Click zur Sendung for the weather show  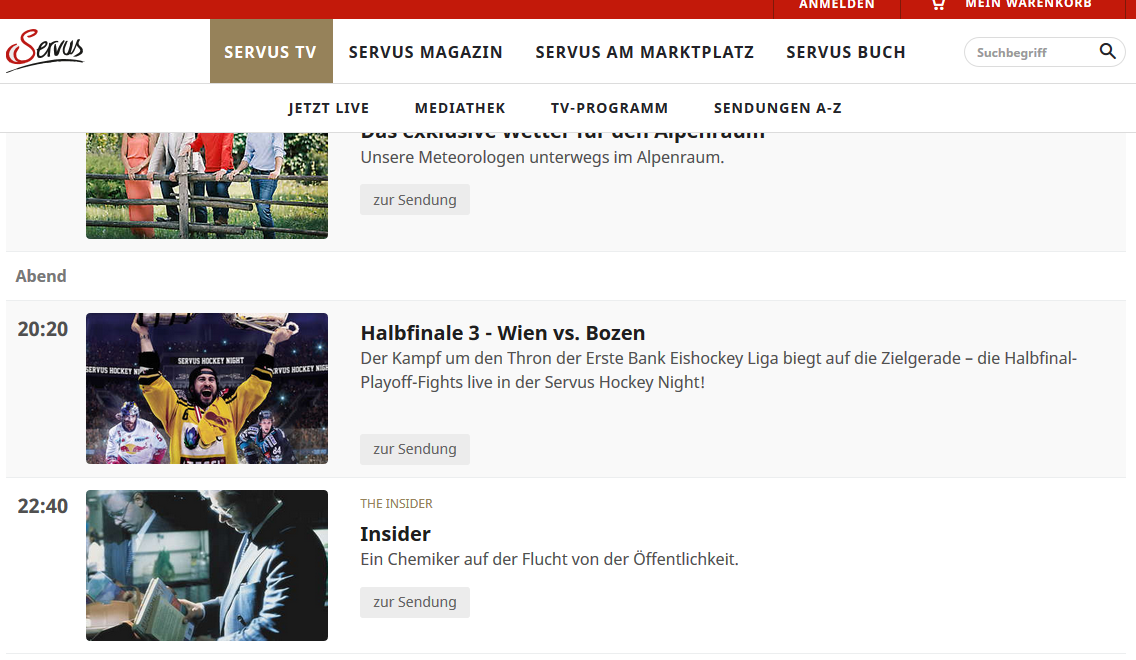[414, 199]
